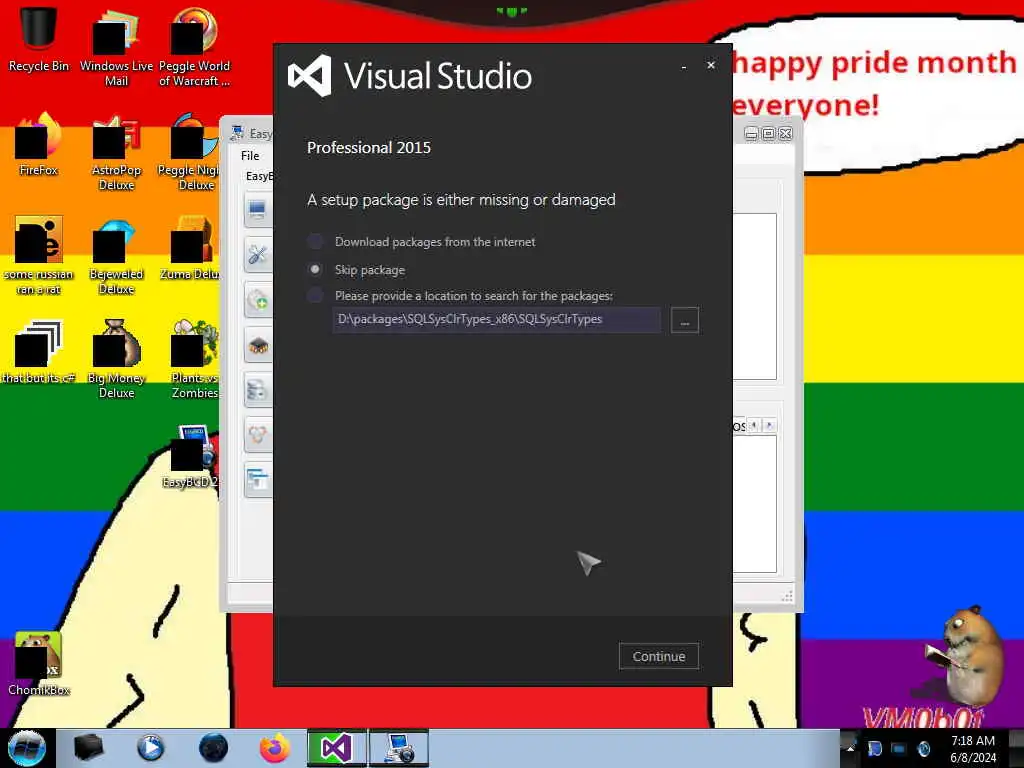This screenshot has height=768, width=1024.
Task: Open the Bejeweled Deluxe desktop icon
Action: point(116,255)
